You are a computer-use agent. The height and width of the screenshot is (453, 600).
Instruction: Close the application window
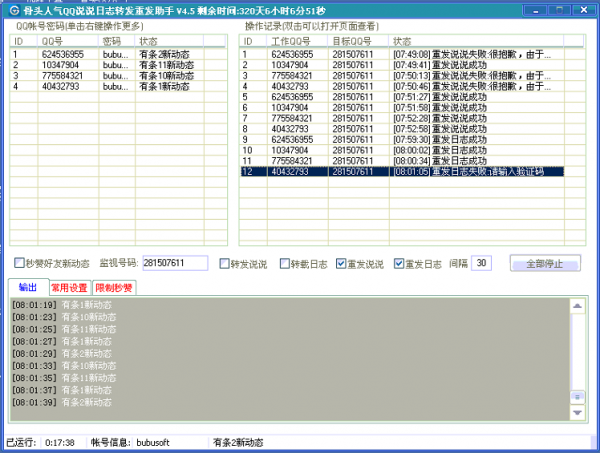[x=584, y=10]
